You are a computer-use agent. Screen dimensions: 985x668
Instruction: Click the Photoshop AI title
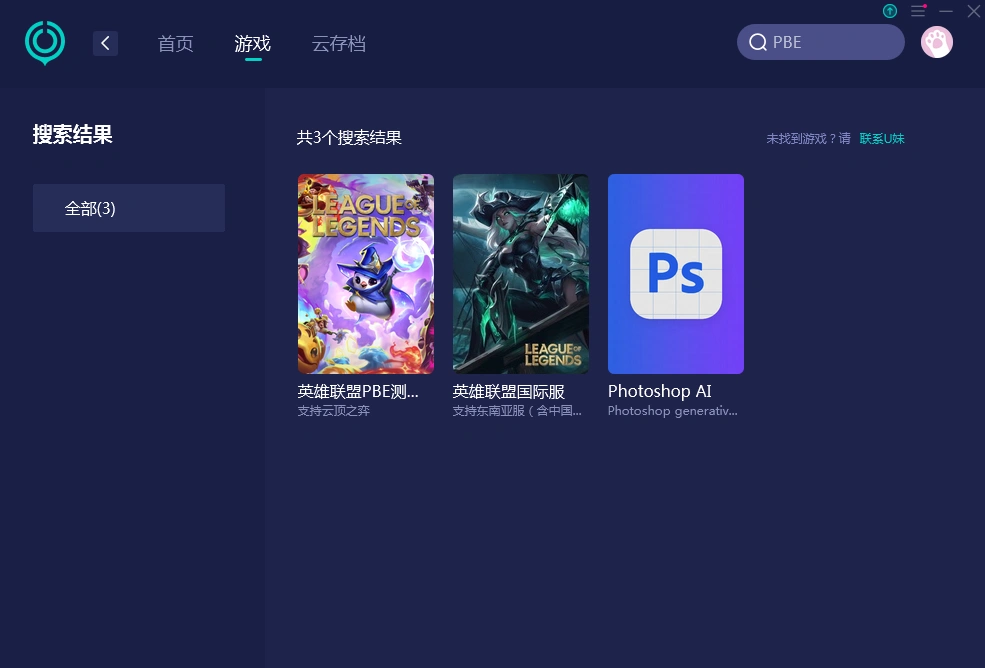660,391
